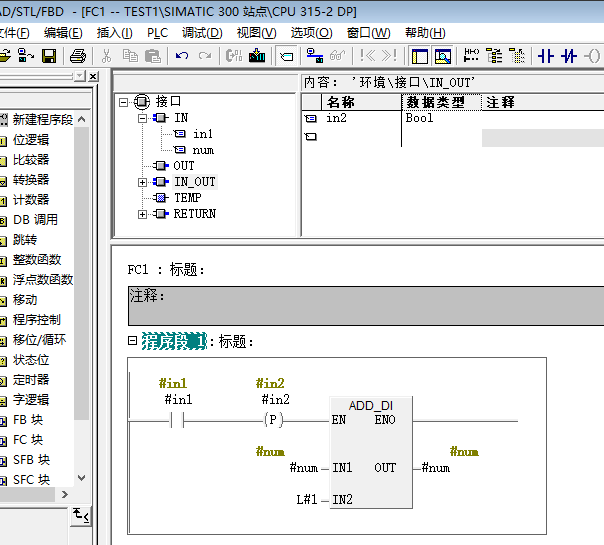Click the Bool data type cell
604x545 pixels.
pyautogui.click(x=441, y=118)
